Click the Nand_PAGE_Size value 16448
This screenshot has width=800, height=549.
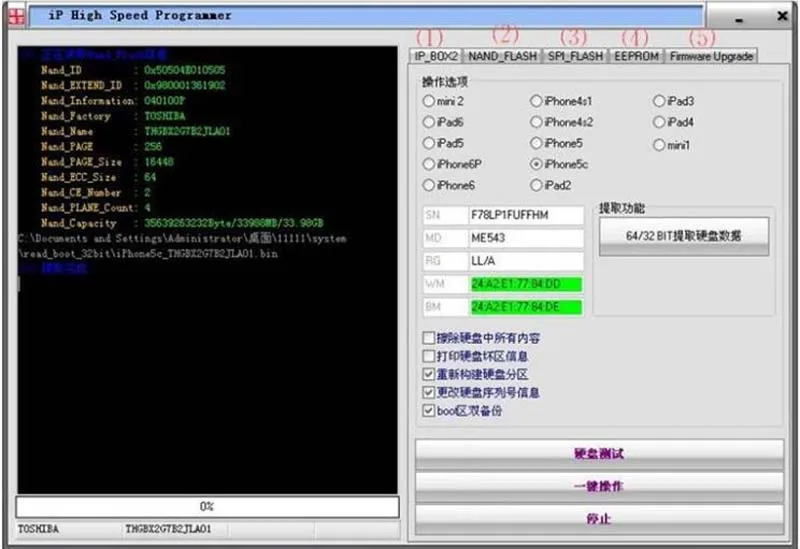click(x=159, y=162)
